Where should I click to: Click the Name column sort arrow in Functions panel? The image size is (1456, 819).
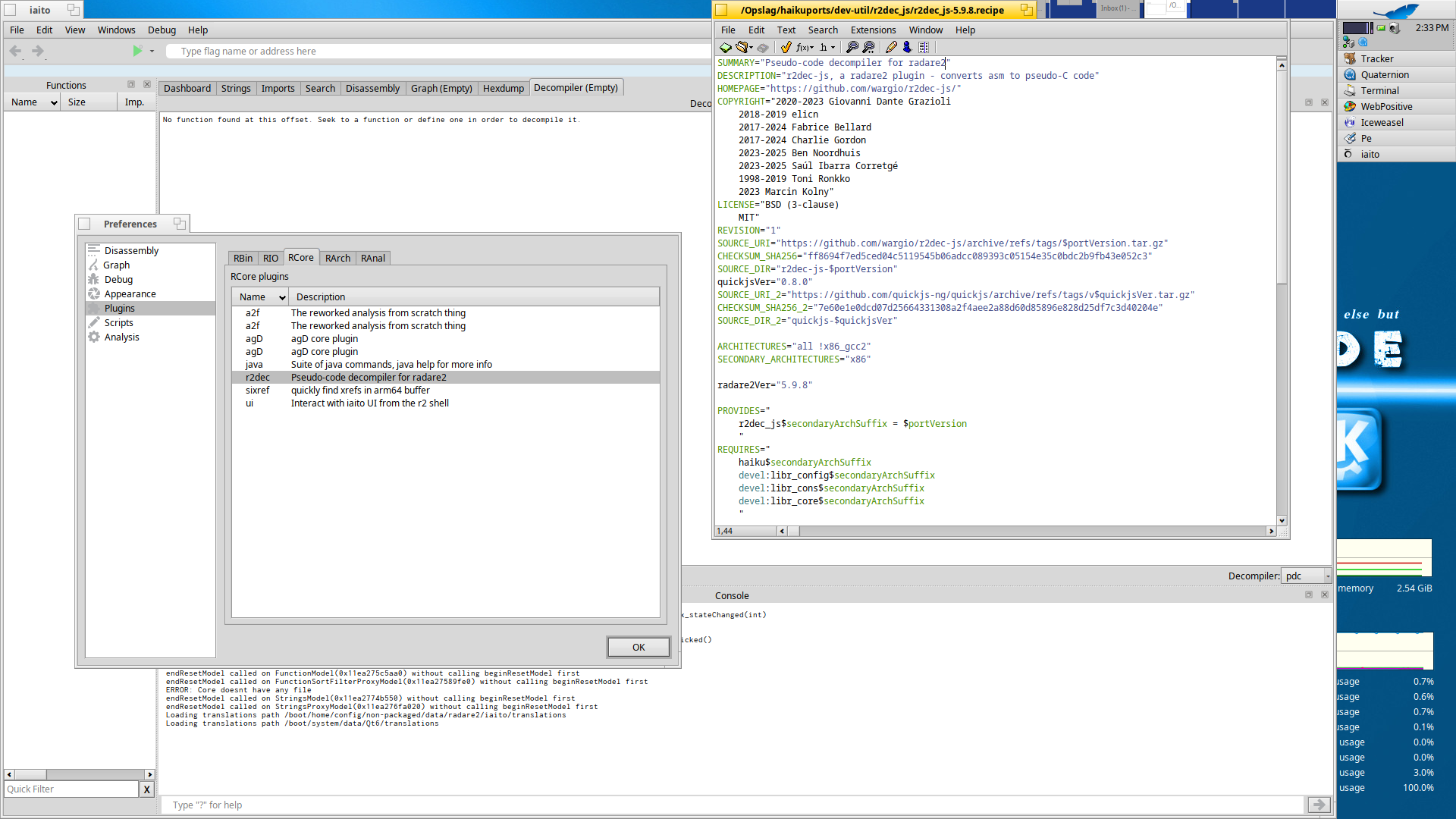[x=54, y=102]
